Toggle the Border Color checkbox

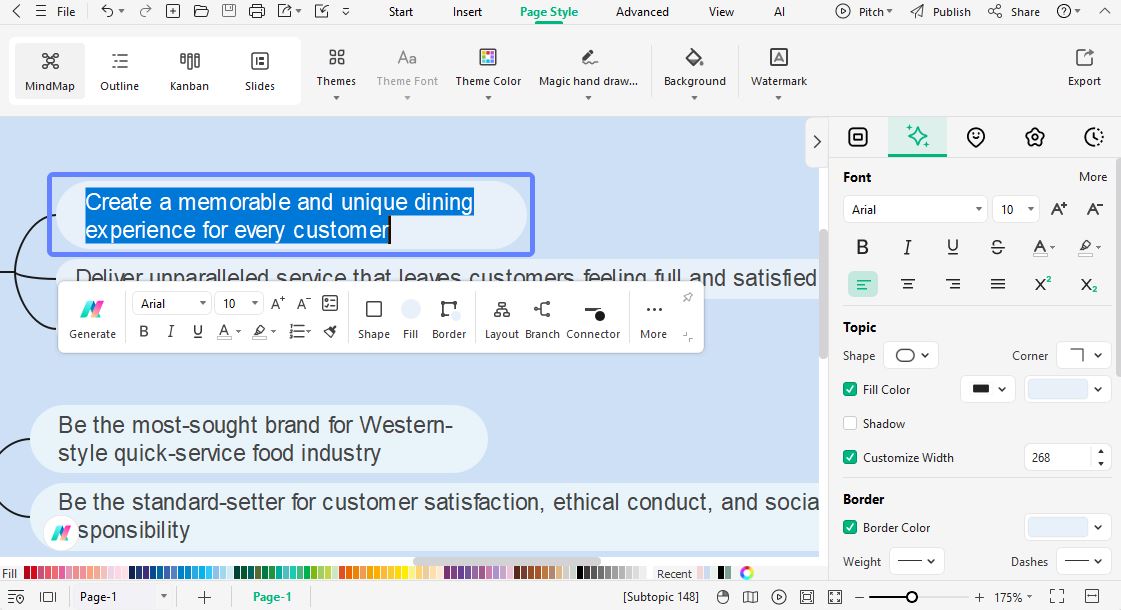(x=850, y=527)
